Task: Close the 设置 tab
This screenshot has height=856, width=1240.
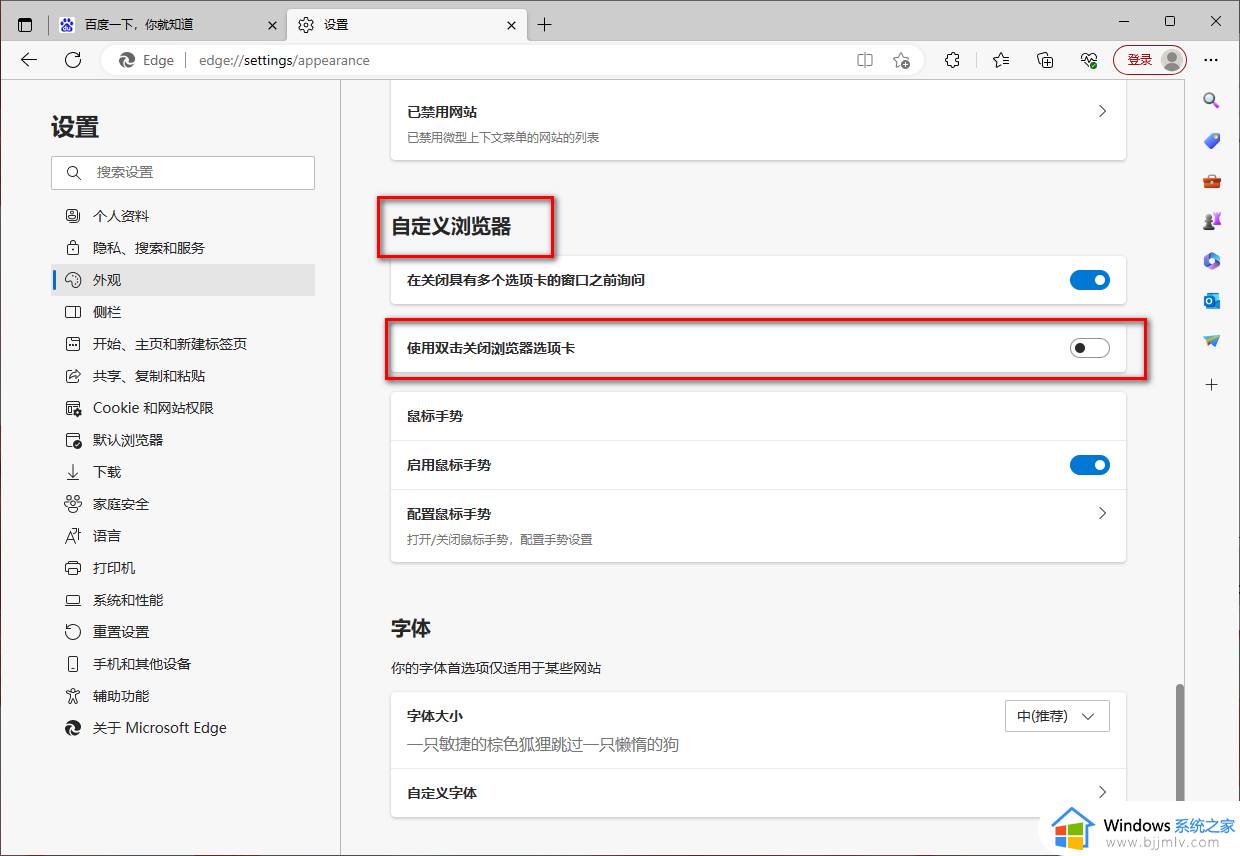Action: tap(512, 25)
